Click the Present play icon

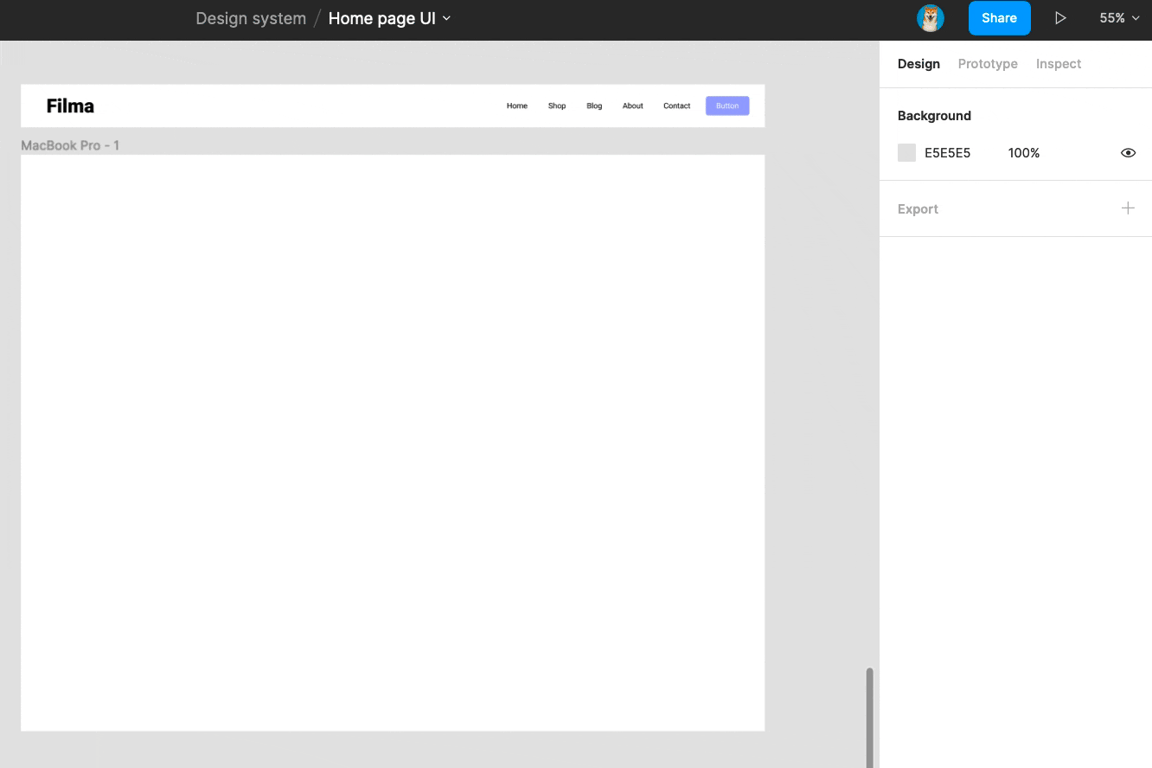point(1060,18)
